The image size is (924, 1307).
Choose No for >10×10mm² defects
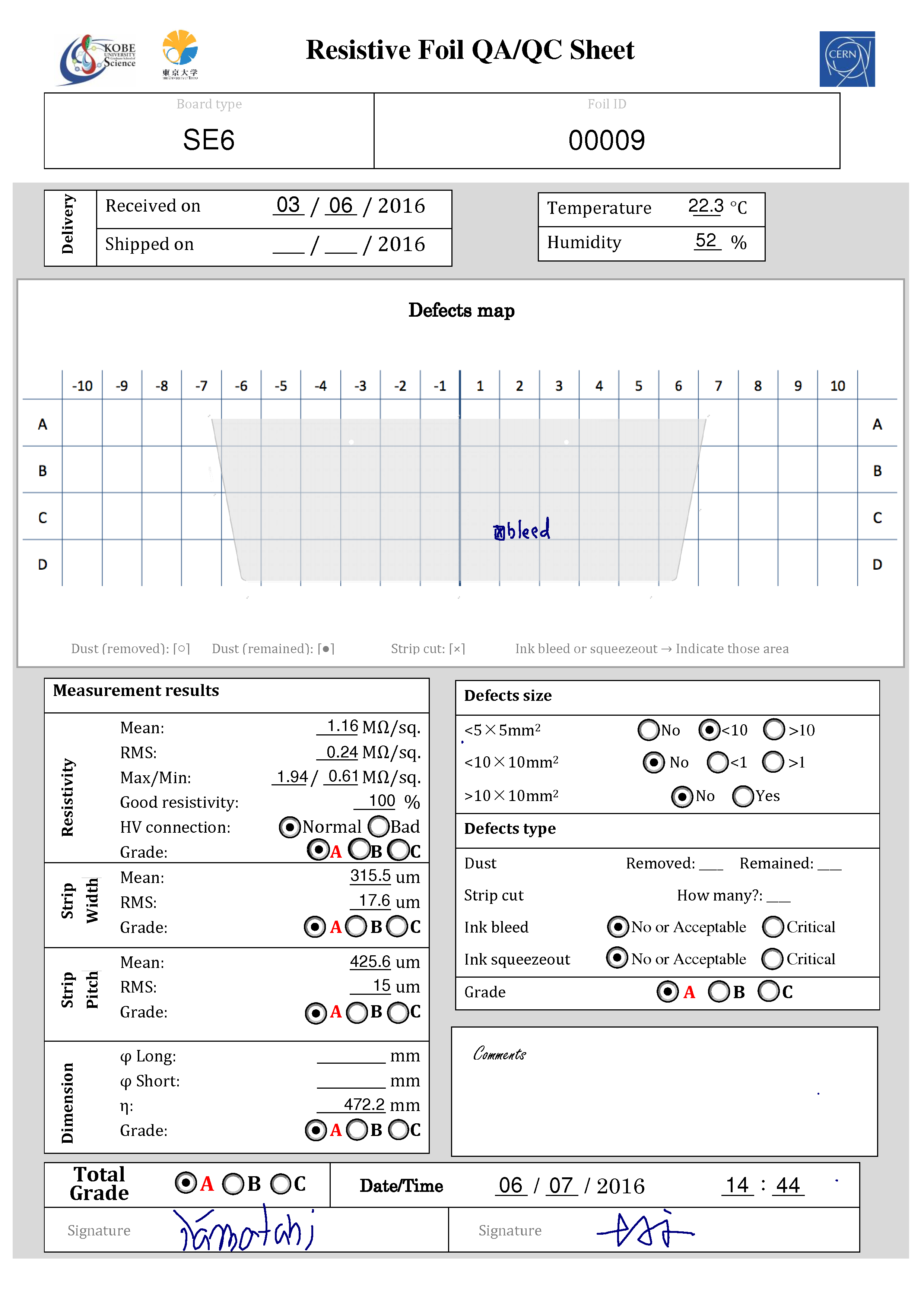pos(682,796)
